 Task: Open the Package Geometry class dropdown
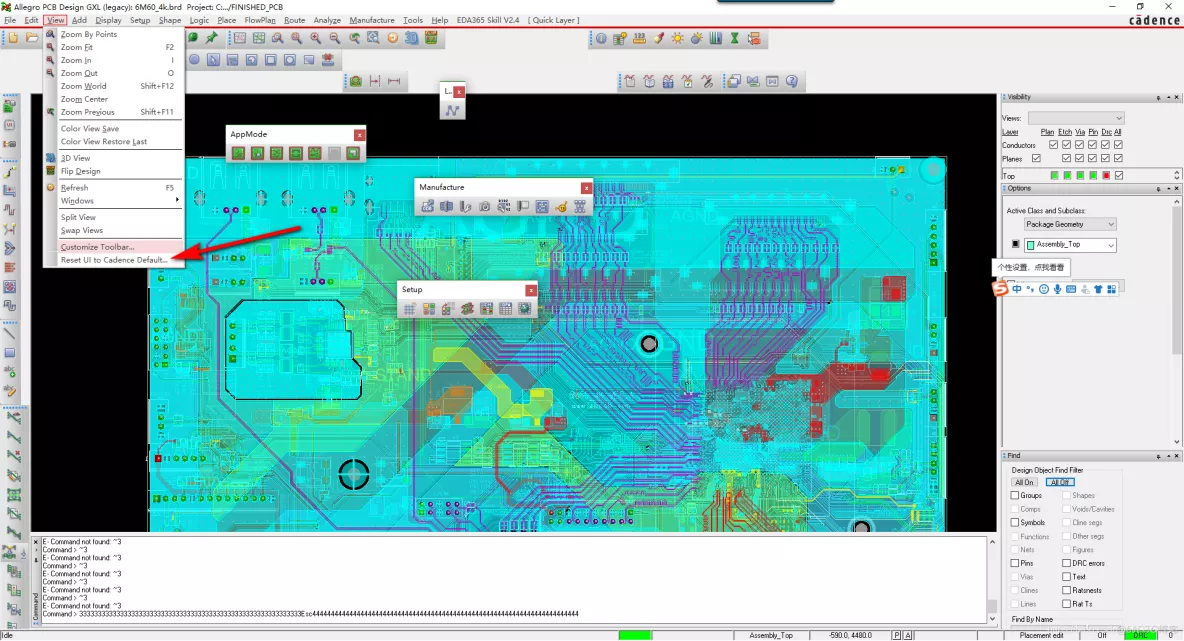click(x=1070, y=224)
